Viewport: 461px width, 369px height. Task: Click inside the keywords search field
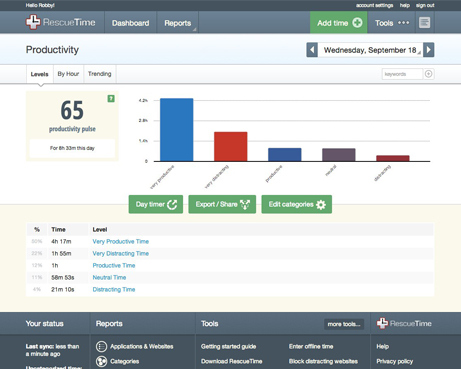pos(402,74)
